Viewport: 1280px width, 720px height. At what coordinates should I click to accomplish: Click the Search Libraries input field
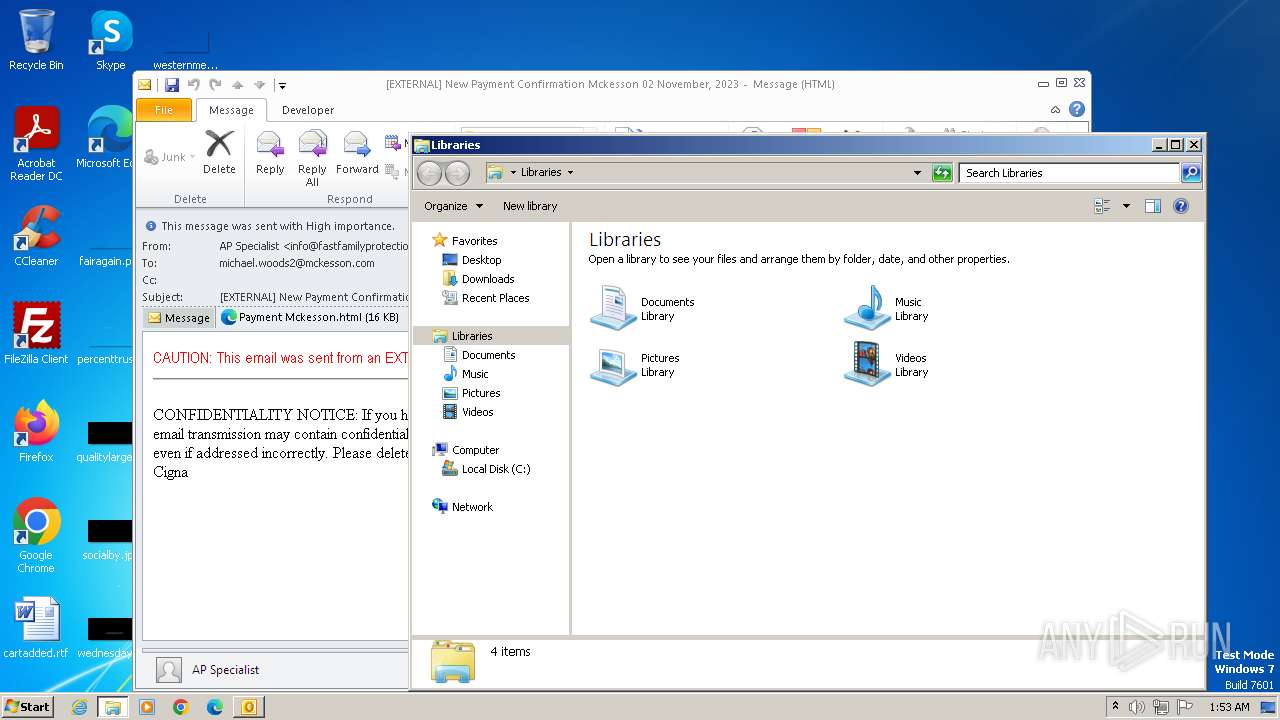[1069, 173]
